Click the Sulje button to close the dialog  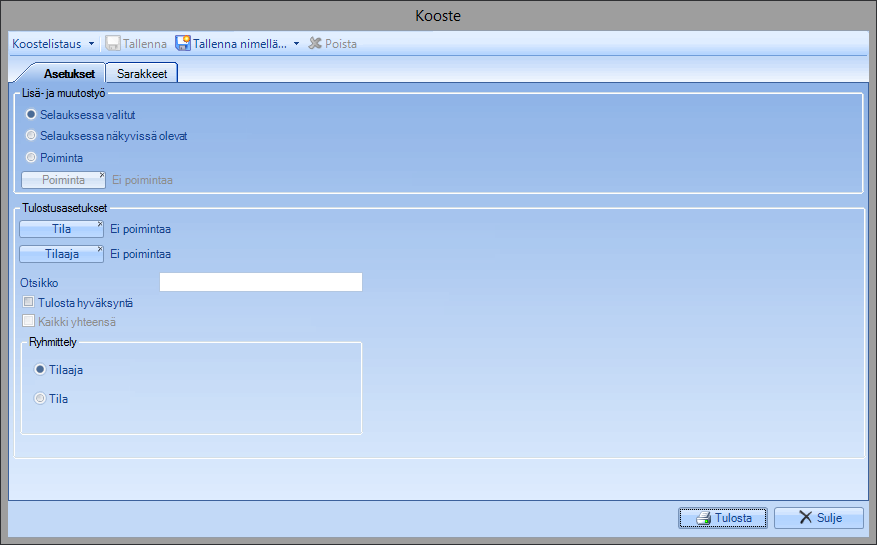click(x=818, y=518)
